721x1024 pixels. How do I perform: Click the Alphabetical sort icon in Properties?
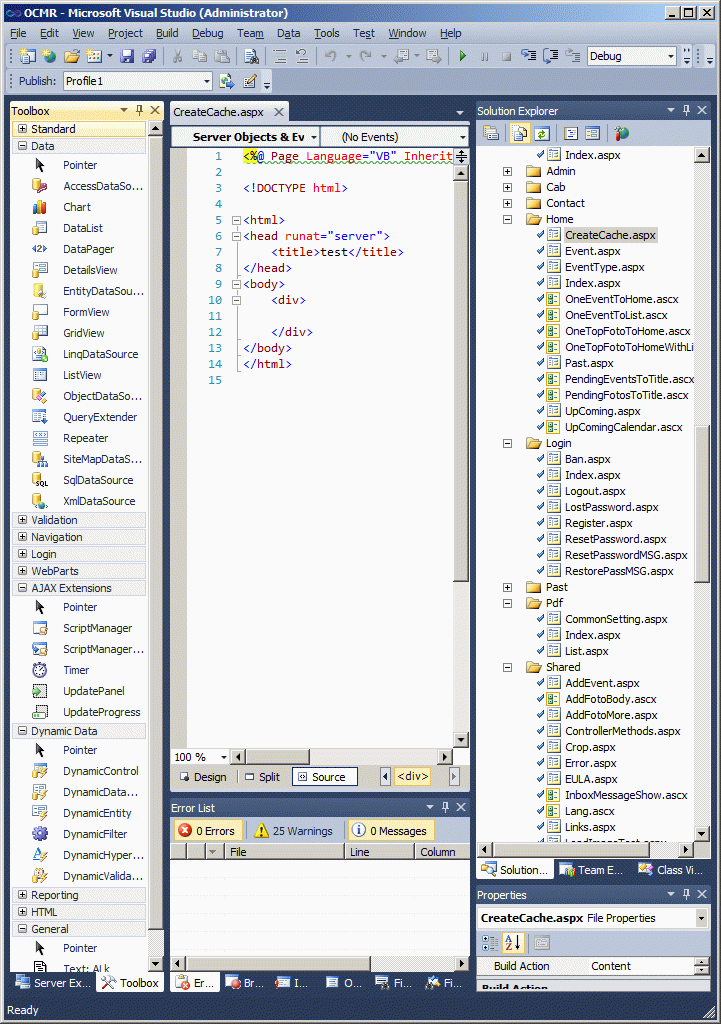click(x=513, y=942)
